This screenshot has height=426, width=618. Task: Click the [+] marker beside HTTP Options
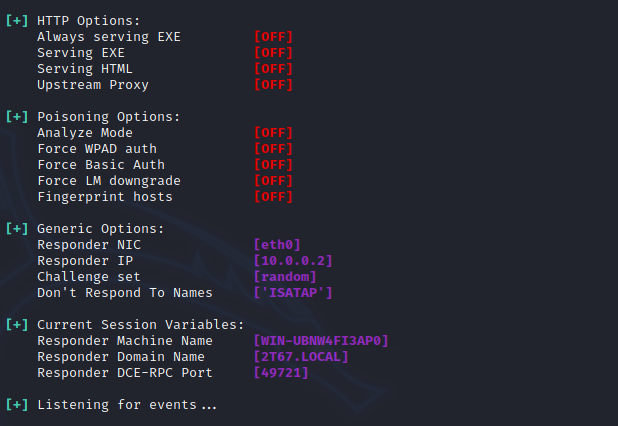(x=16, y=20)
